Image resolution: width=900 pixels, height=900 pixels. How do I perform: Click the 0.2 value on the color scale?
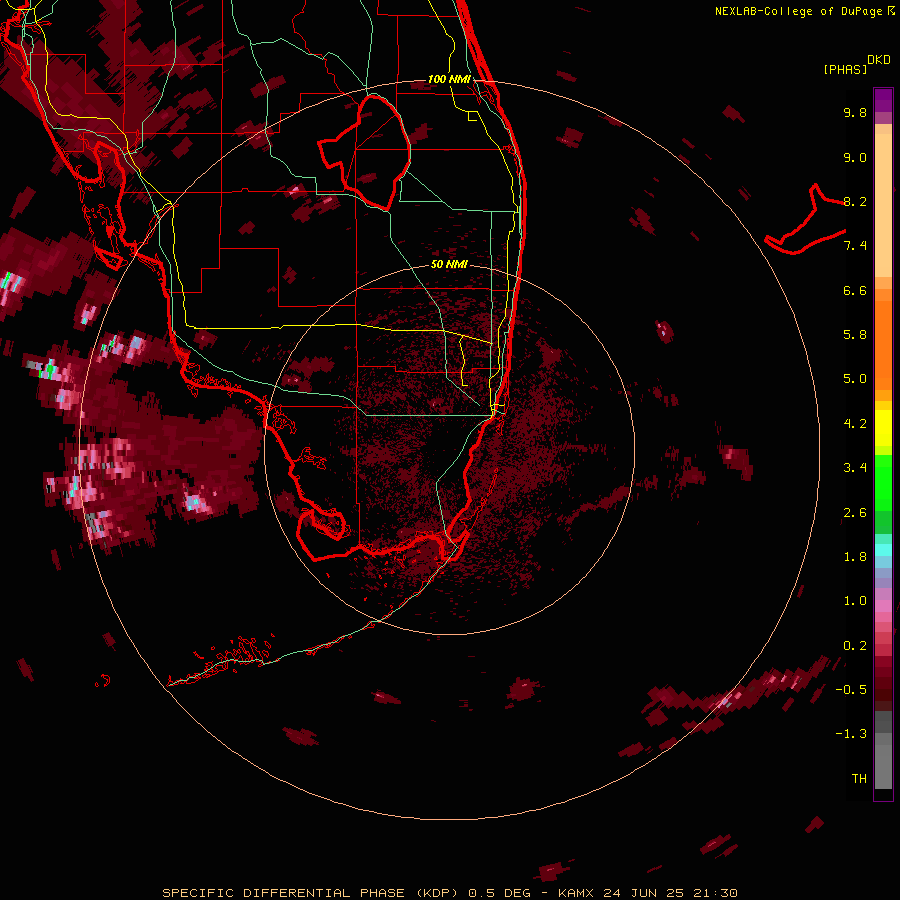coord(855,646)
